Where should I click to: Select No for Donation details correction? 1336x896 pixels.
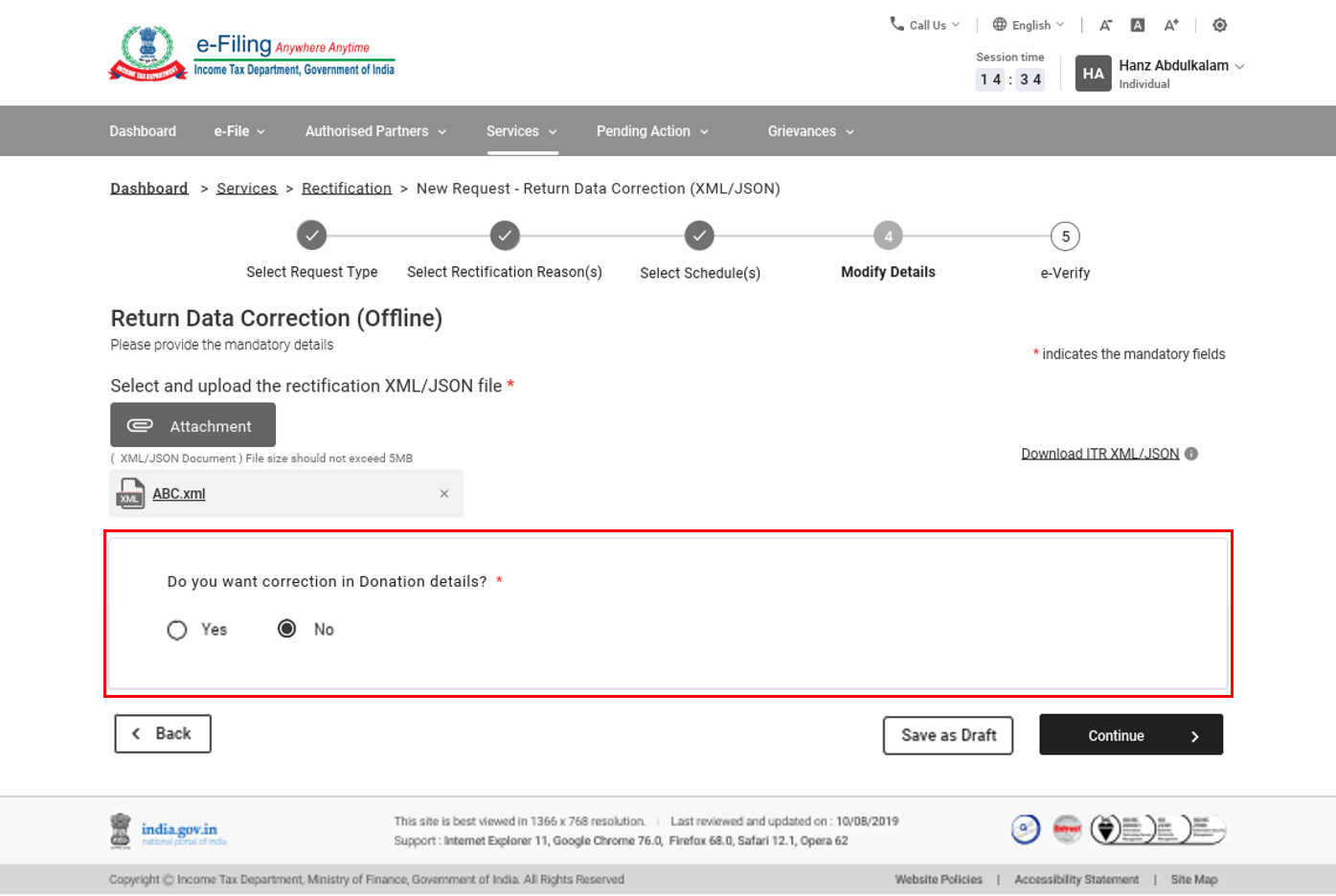[x=286, y=629]
